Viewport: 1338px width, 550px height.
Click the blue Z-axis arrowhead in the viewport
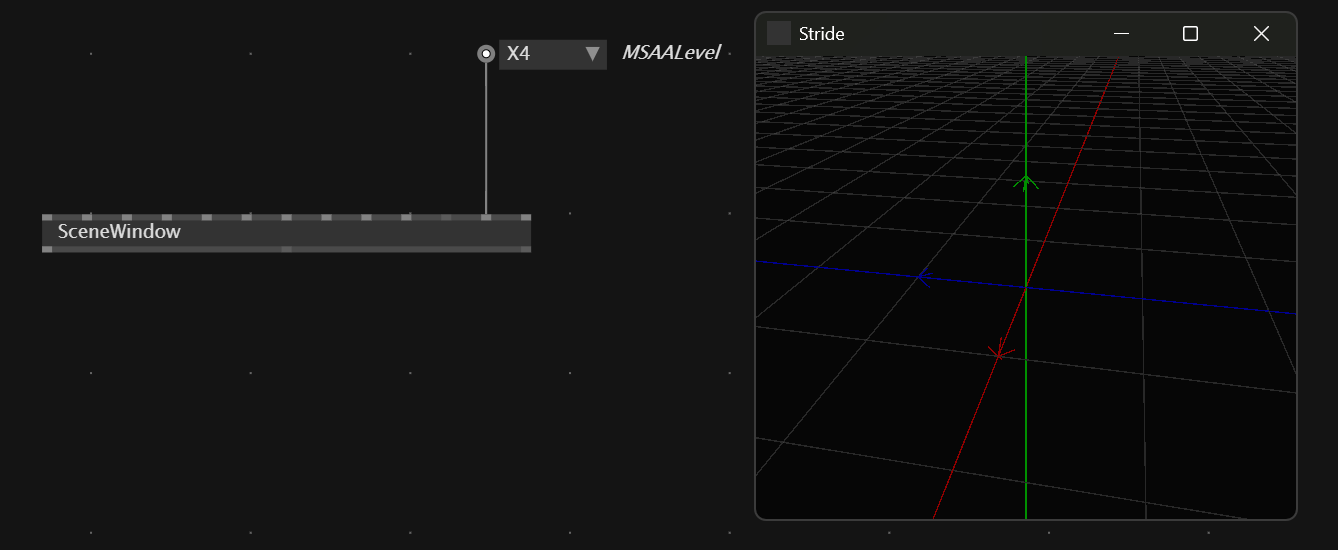[924, 277]
